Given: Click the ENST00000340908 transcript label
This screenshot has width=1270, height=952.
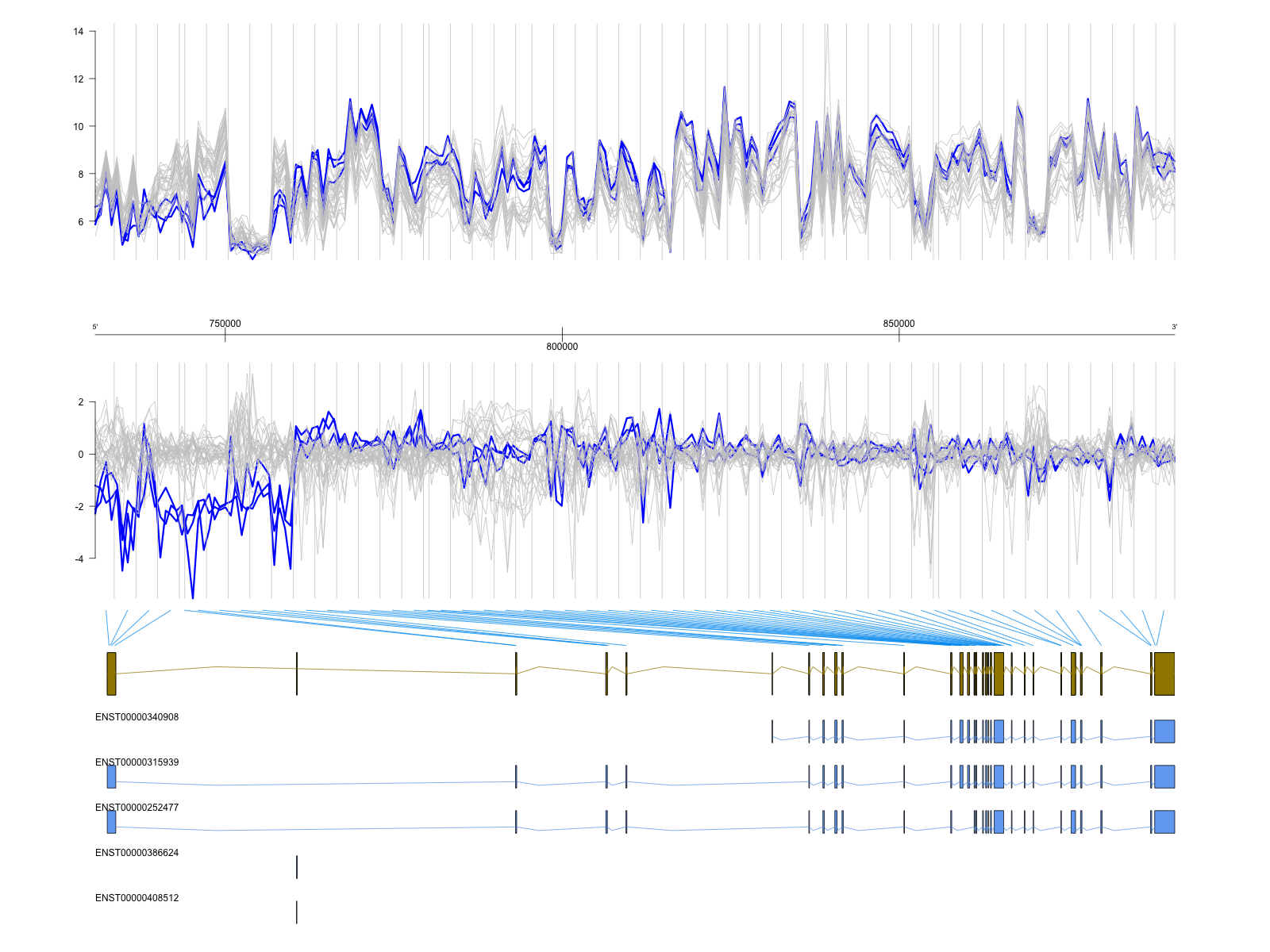Looking at the screenshot, I should [x=137, y=717].
